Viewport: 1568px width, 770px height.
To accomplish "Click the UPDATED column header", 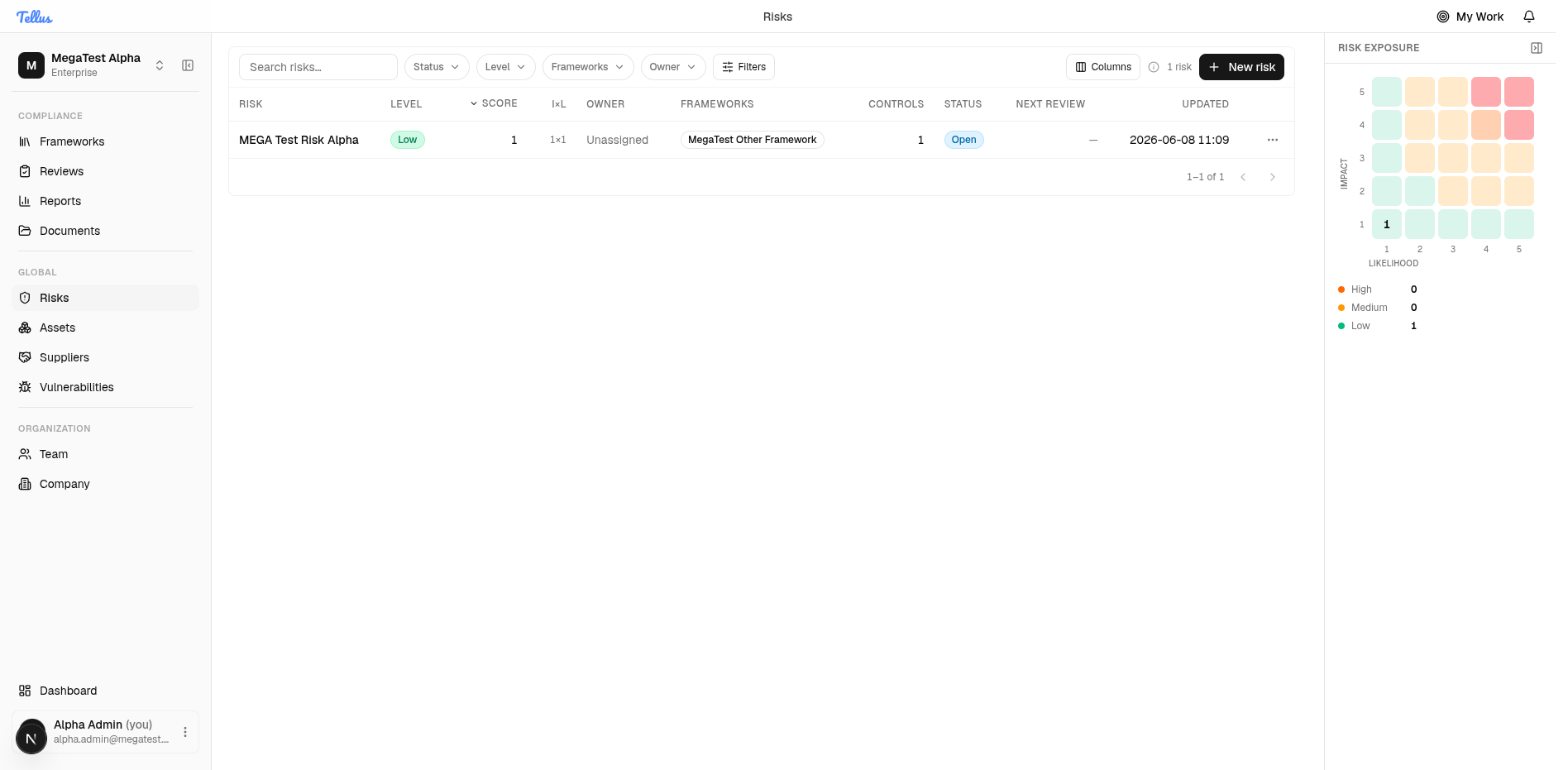I will point(1205,104).
